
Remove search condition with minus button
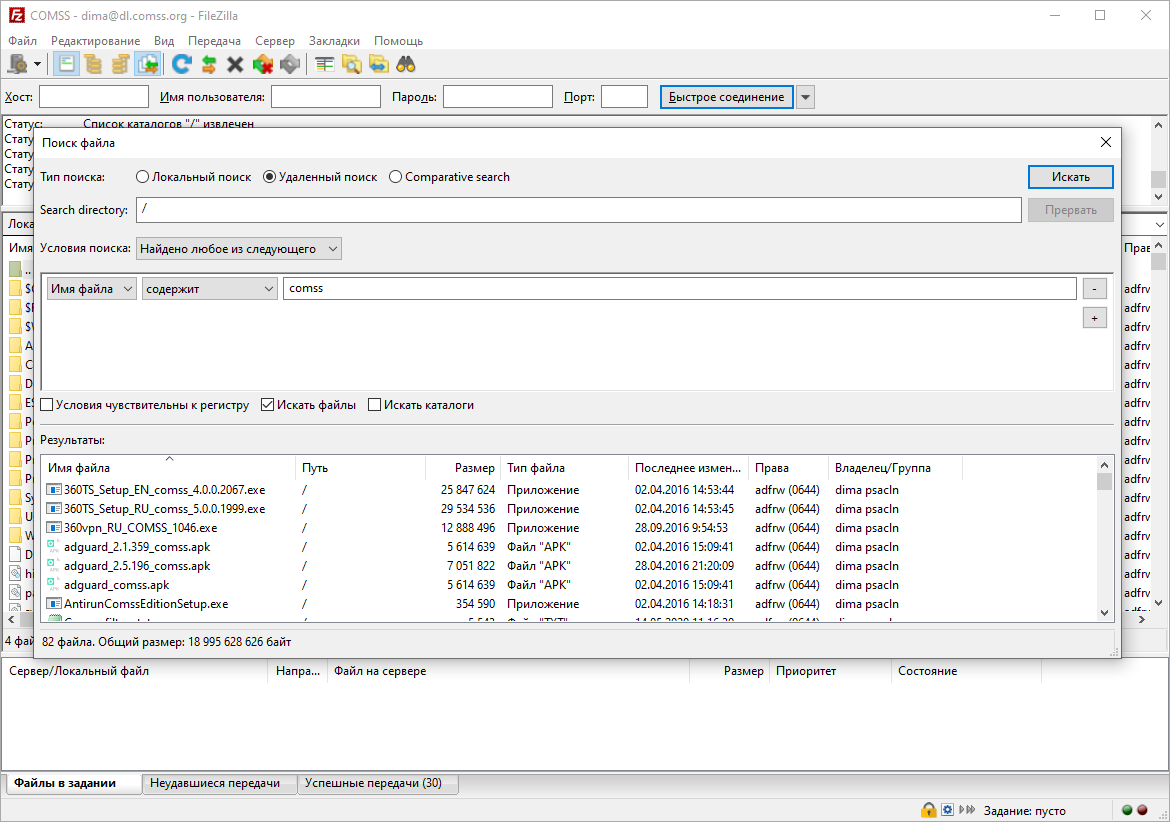pos(1095,289)
